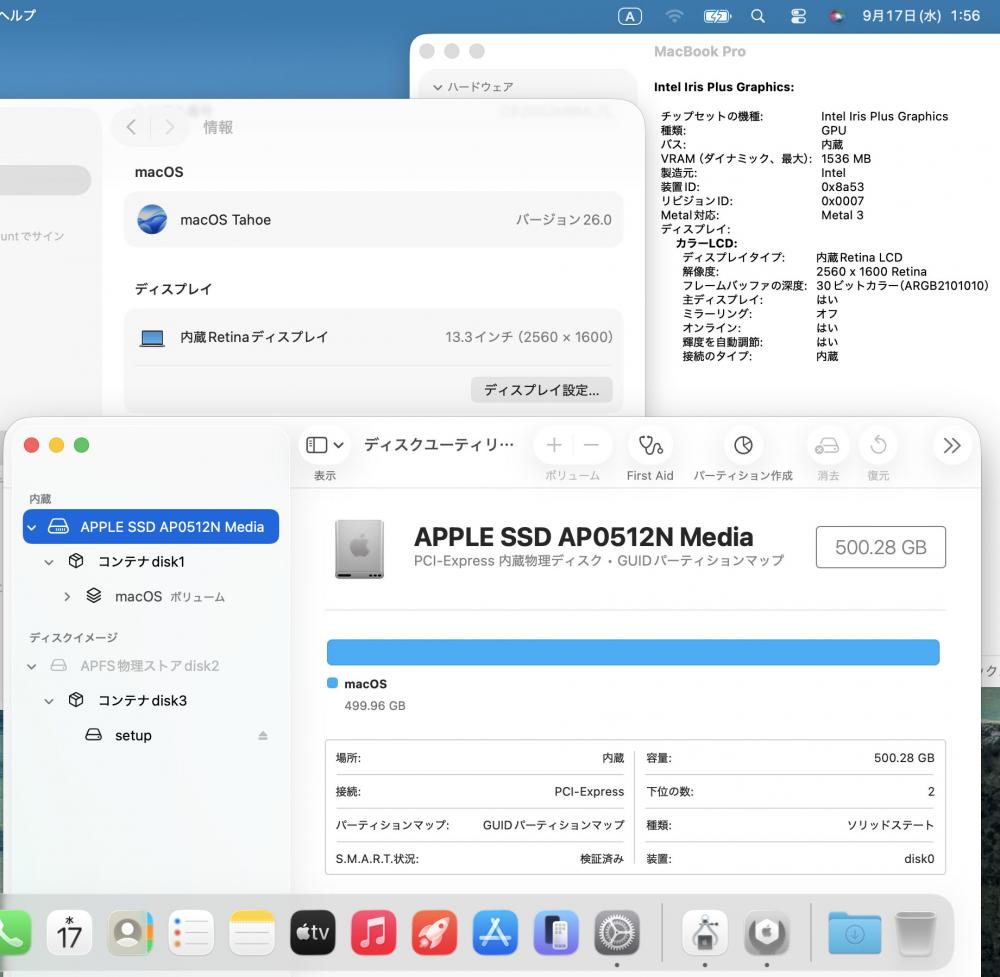The height and width of the screenshot is (977, 1000).
Task: Click the S.M.A.R.T.状況 検証済み row
Action: point(480,859)
